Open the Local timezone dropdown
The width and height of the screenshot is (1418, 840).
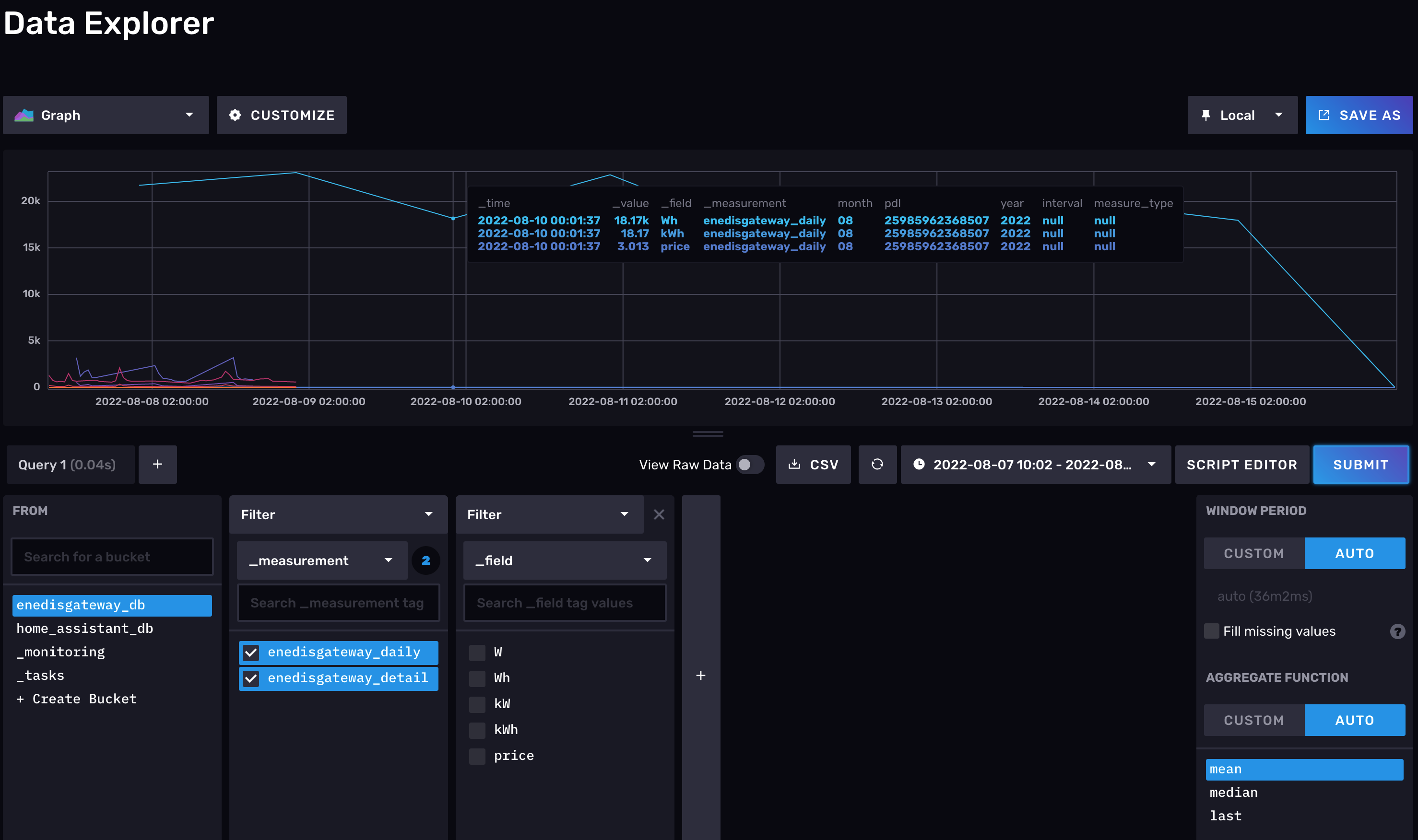click(x=1242, y=115)
